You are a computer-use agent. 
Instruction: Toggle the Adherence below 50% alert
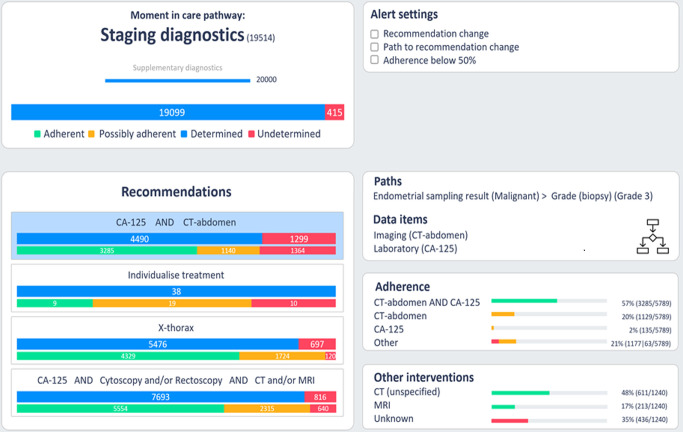tap(375, 60)
